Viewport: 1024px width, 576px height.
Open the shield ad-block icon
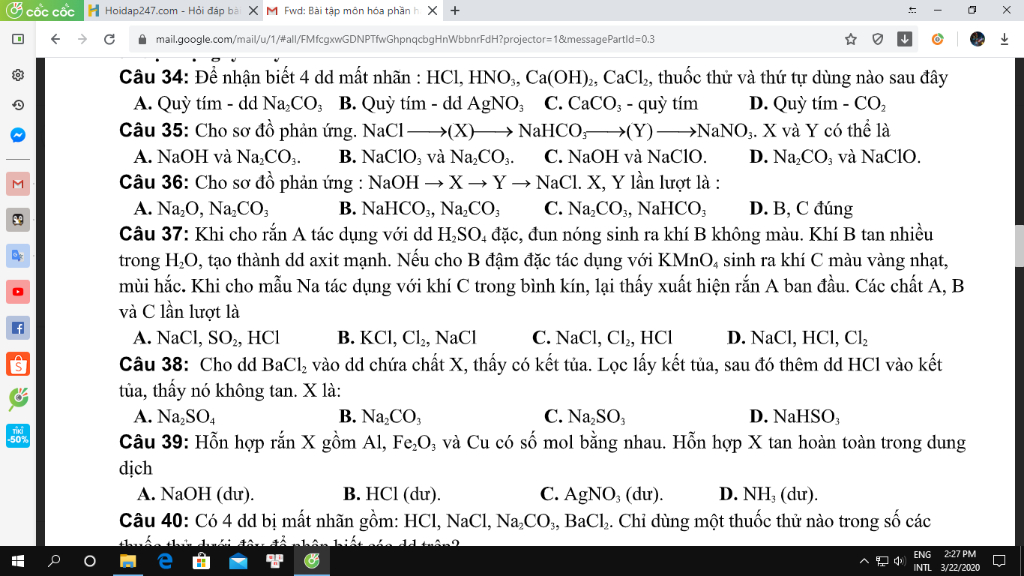(x=878, y=39)
